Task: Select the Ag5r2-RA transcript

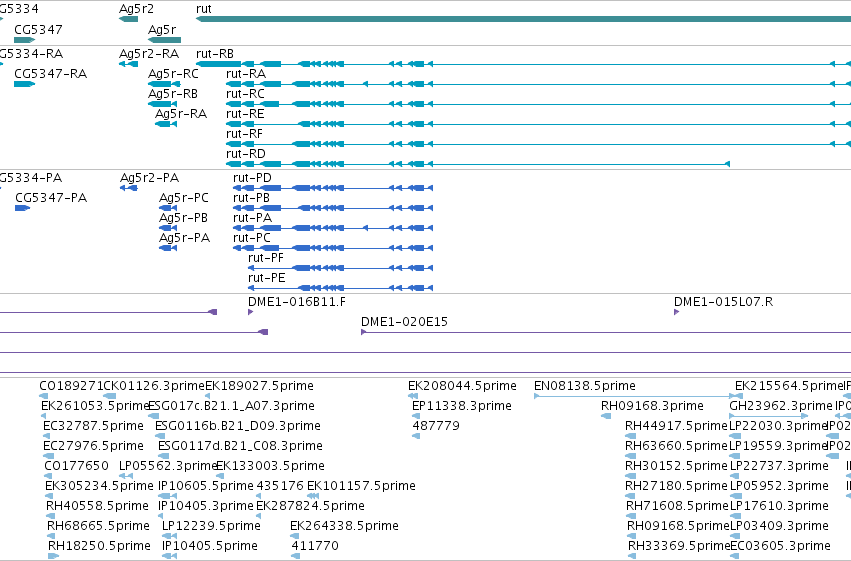Action: point(149,54)
